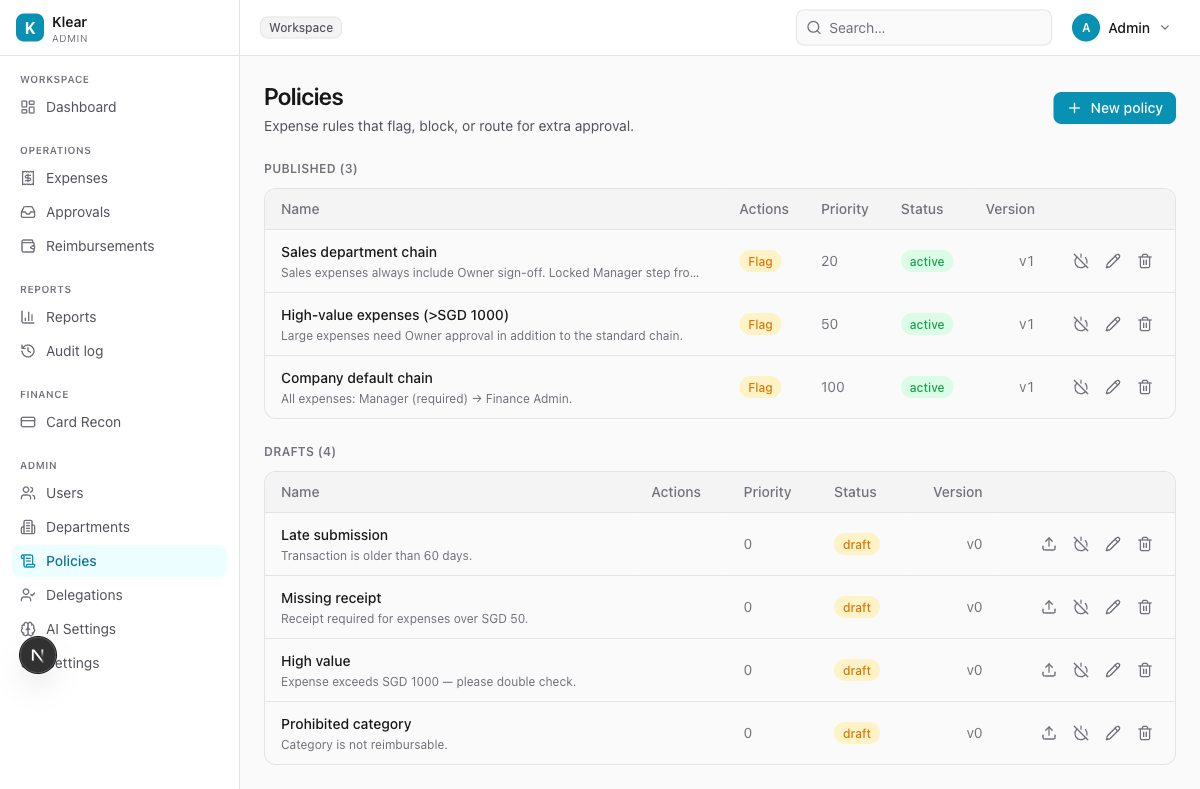Open Reports in sidebar
Screen dimensions: 1200x789
(x=120, y=317)
